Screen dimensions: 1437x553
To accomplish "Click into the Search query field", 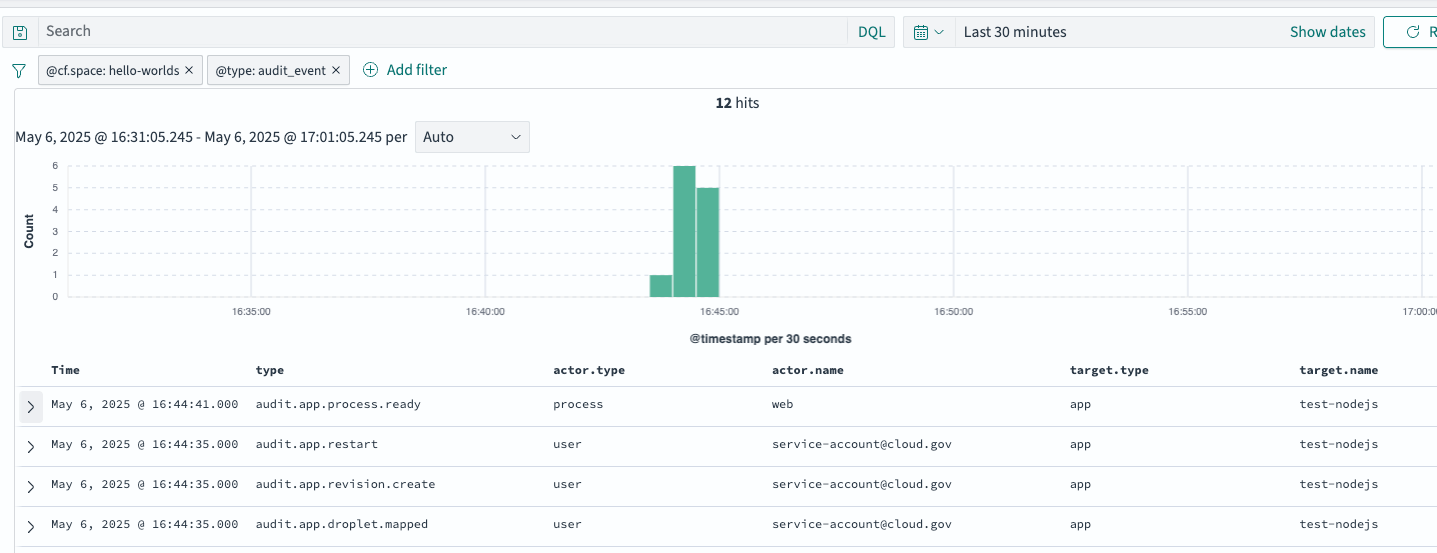I will [443, 31].
